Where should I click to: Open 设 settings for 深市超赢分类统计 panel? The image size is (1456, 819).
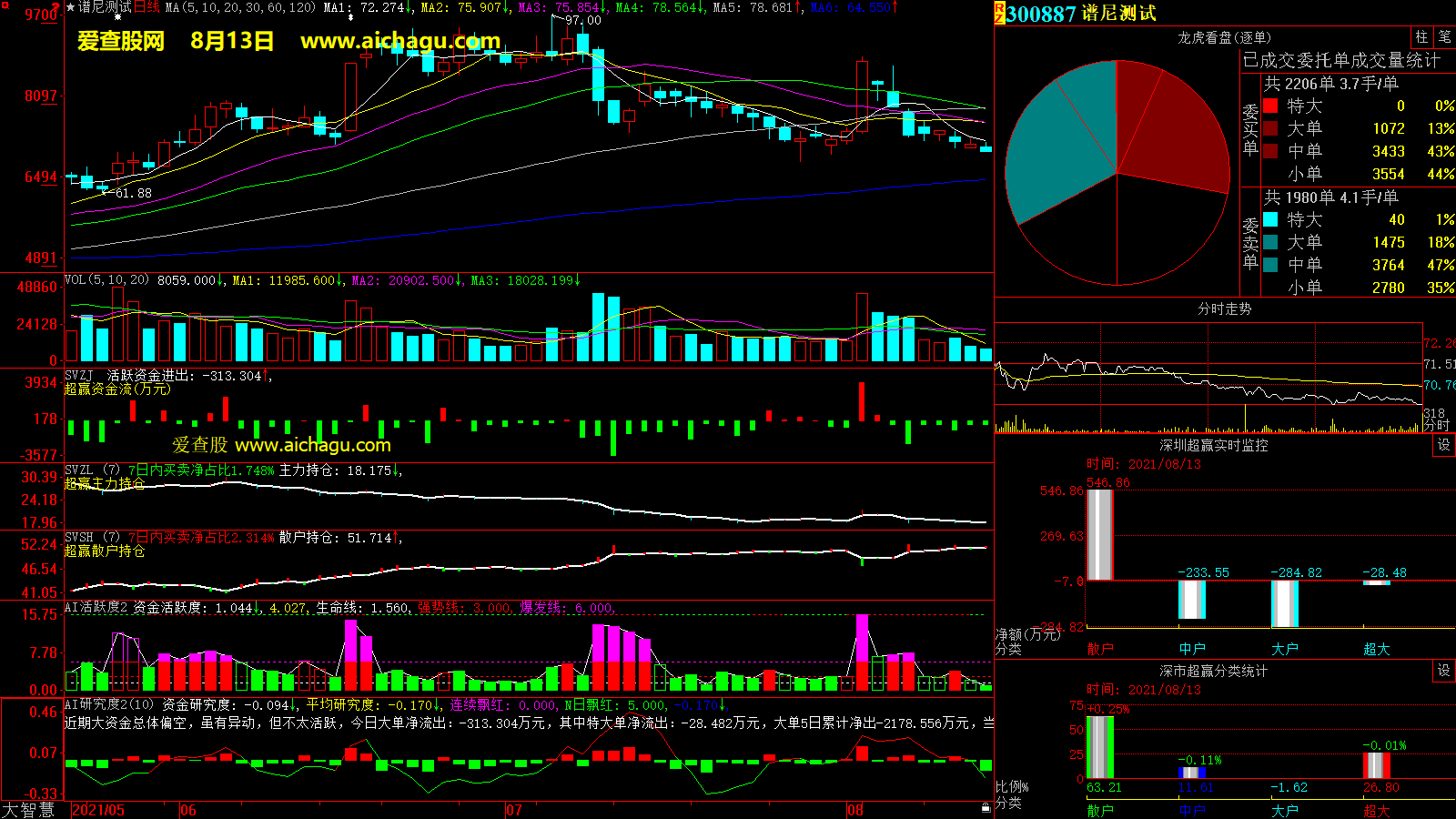(x=1443, y=671)
